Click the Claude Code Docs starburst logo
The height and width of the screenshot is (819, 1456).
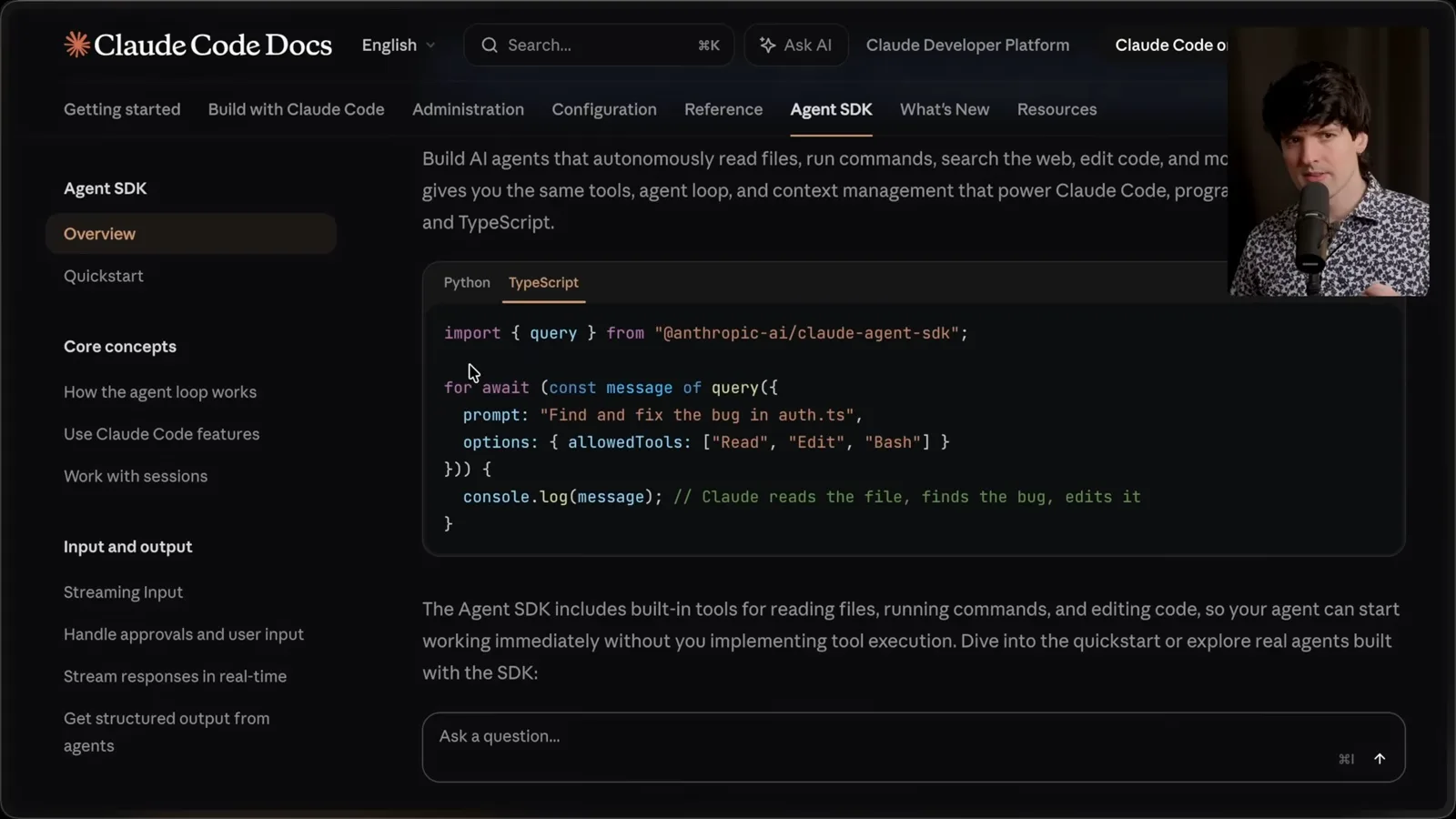76,45
